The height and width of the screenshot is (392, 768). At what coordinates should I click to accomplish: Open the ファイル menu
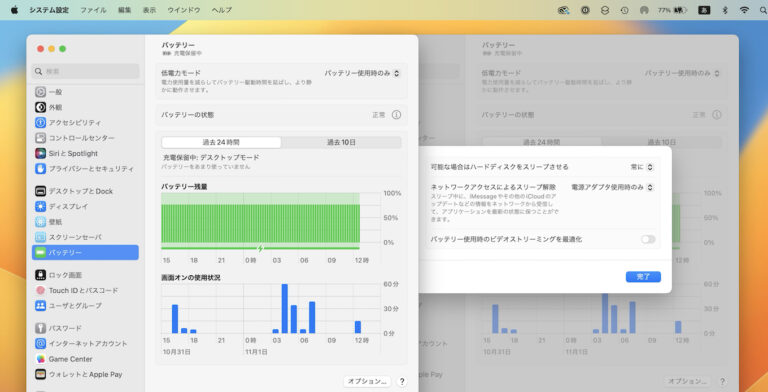click(x=94, y=10)
